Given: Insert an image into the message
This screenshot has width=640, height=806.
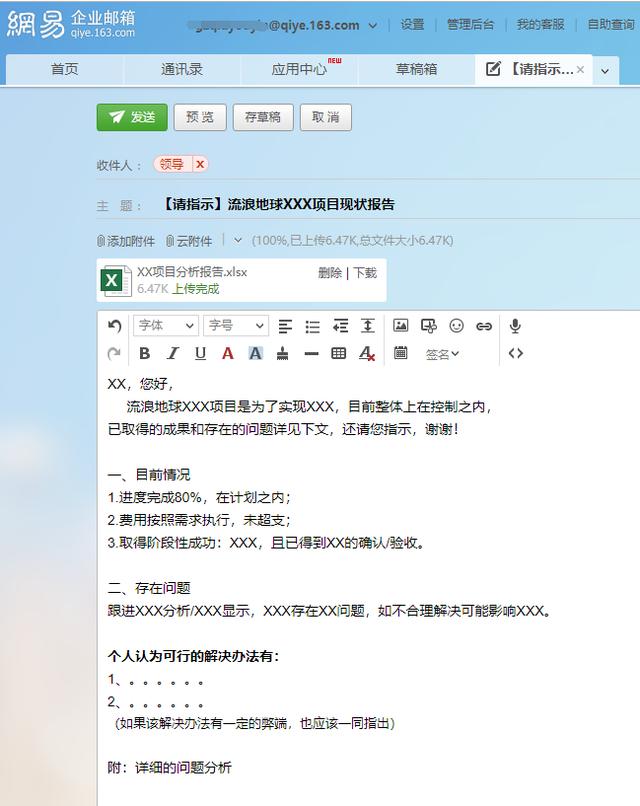Looking at the screenshot, I should [400, 325].
